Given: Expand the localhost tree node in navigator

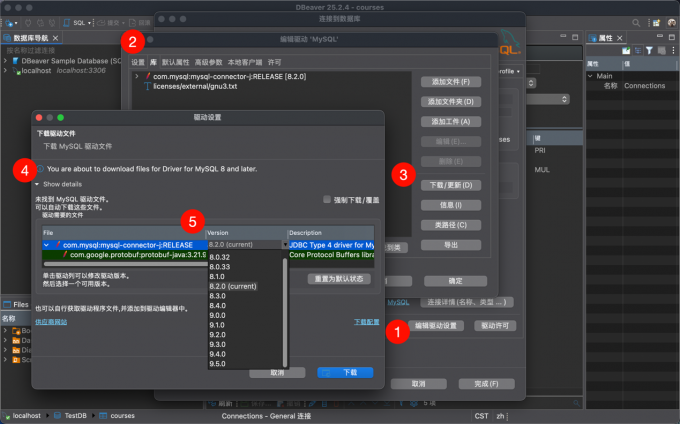Looking at the screenshot, I should point(5,71).
